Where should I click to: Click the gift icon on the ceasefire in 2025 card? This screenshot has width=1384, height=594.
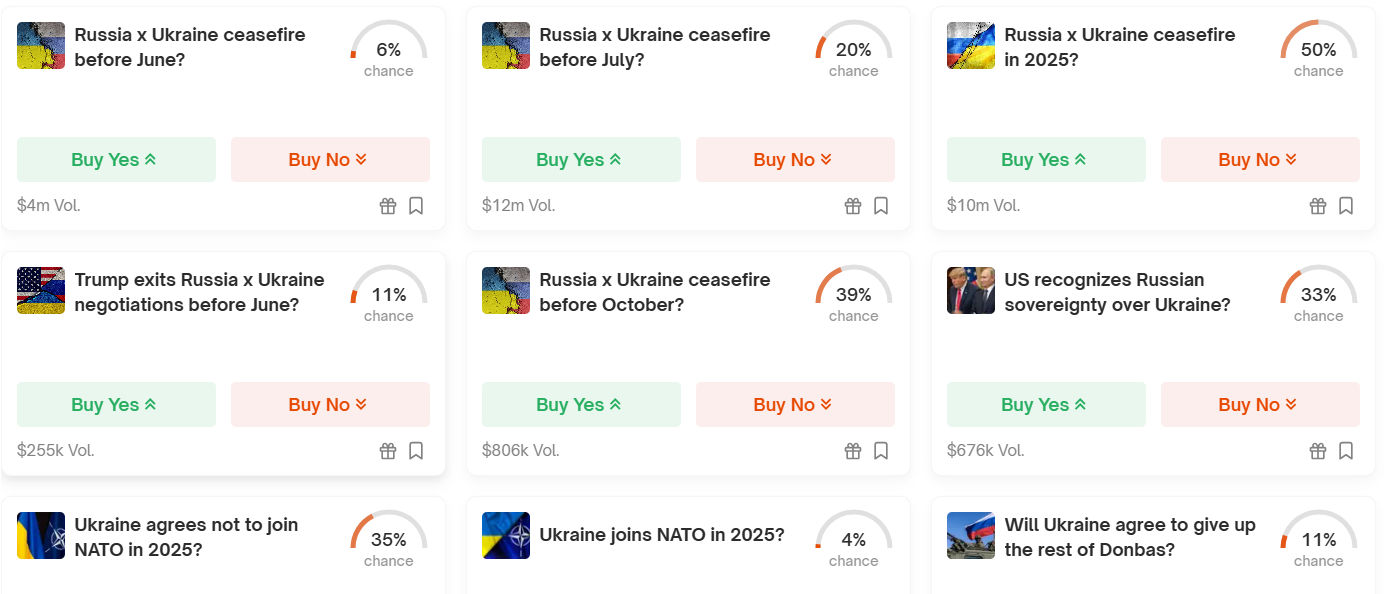point(1318,205)
